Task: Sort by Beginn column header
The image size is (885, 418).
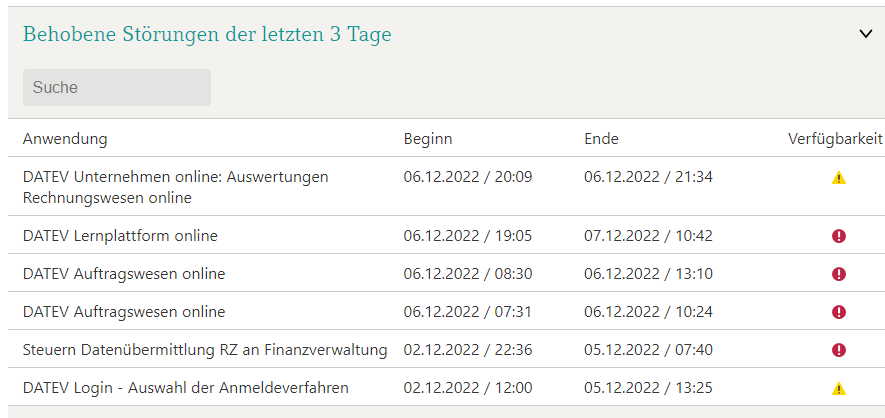Action: (428, 139)
